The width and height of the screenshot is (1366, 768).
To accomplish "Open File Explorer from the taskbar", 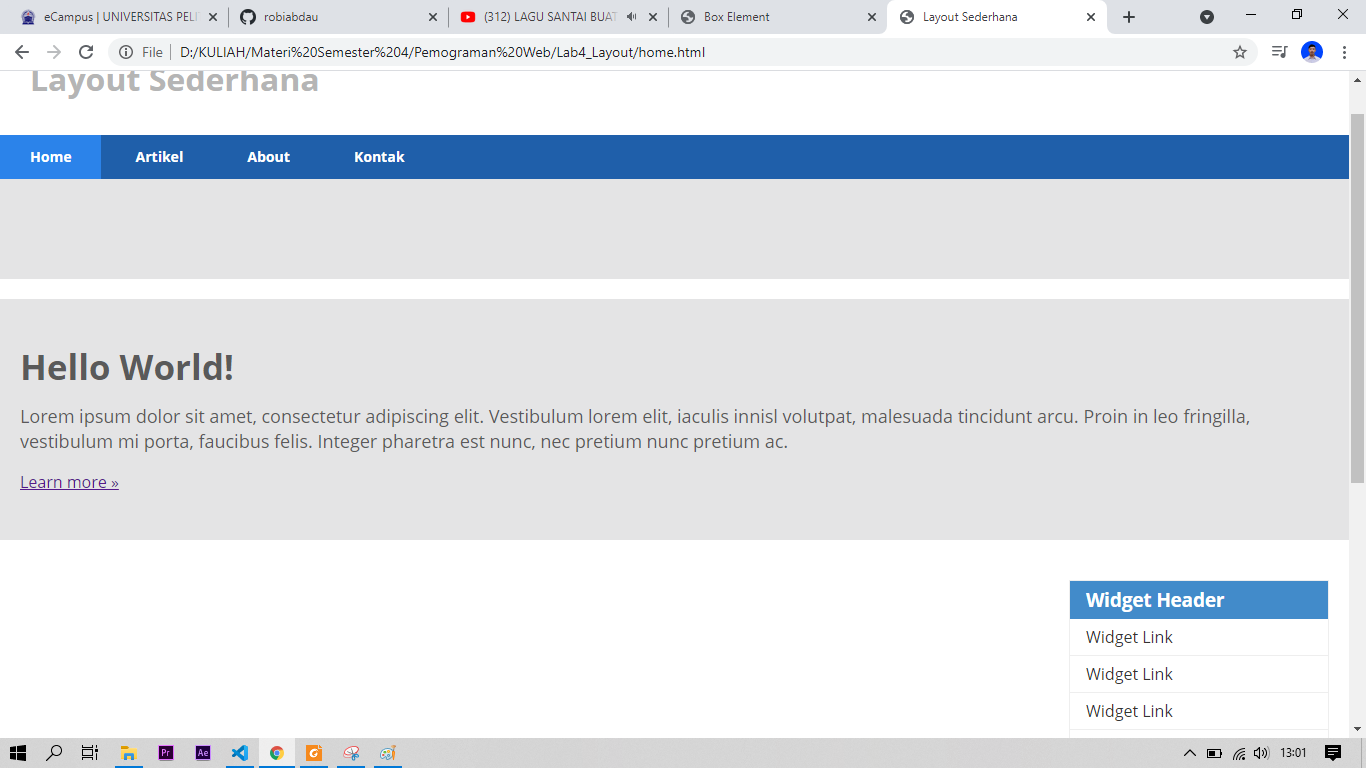I will 127,753.
